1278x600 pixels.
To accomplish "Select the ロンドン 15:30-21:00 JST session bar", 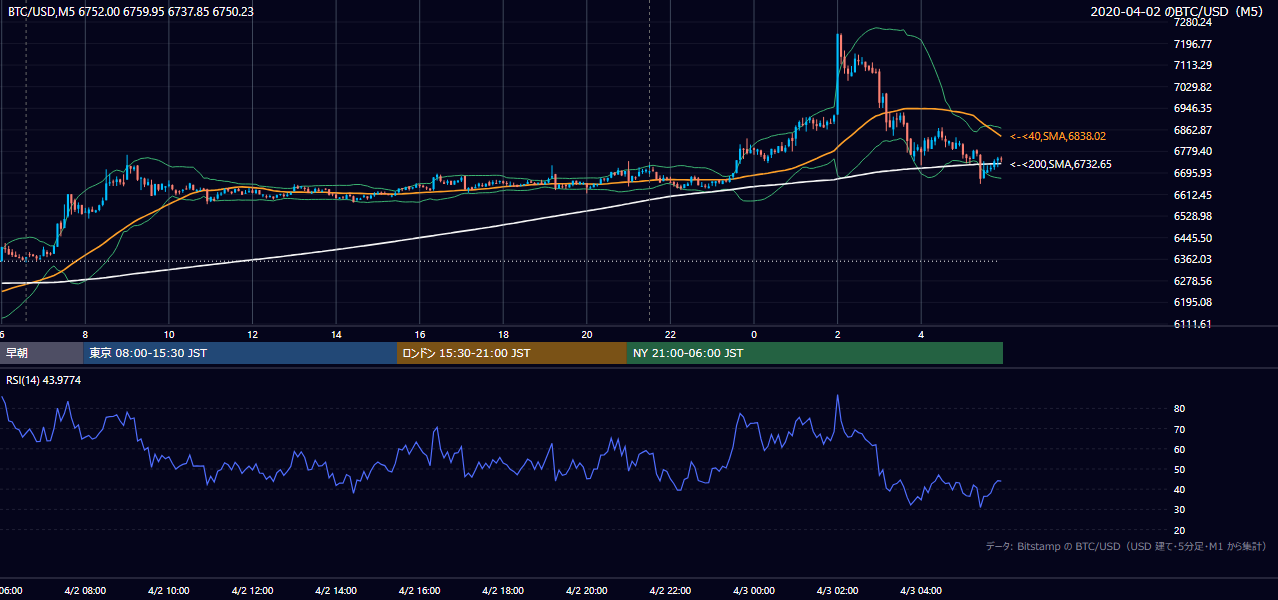I will (512, 353).
